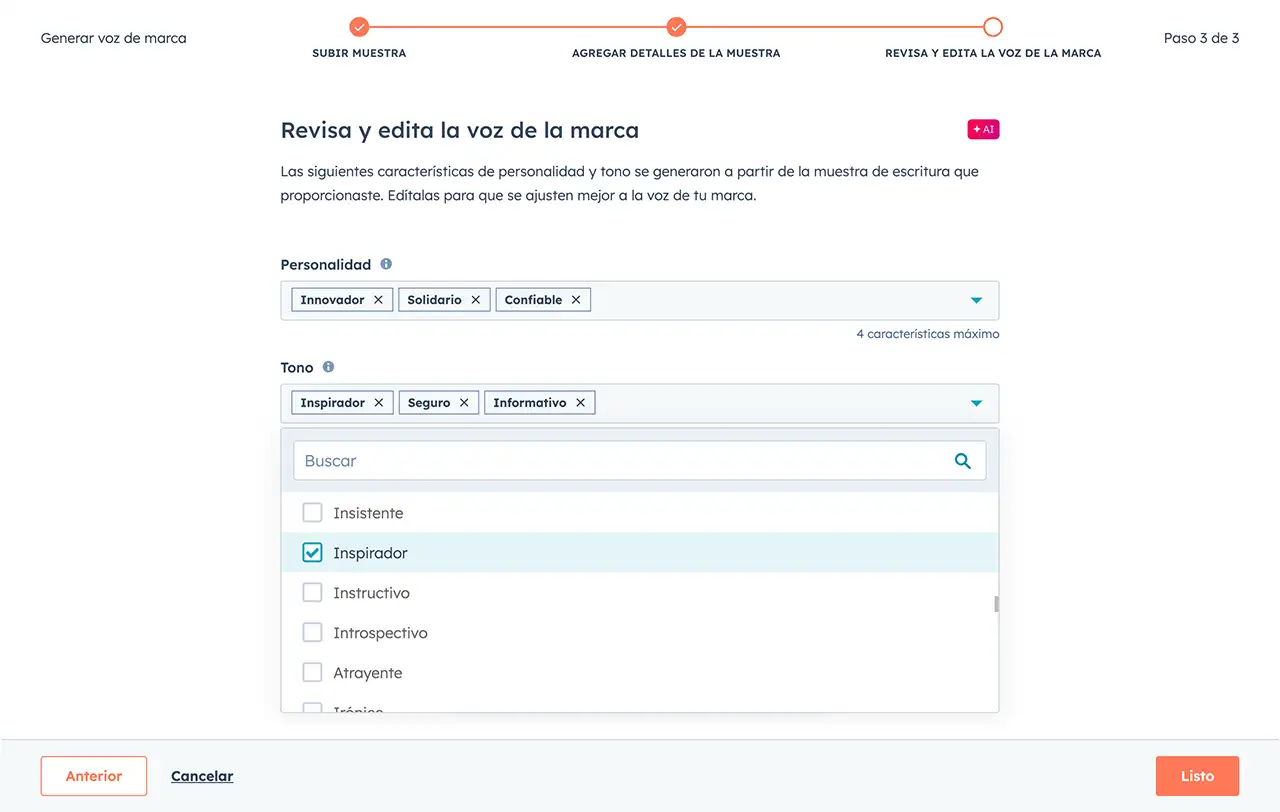Check the Instructivo option
1280x812 pixels.
[x=313, y=593]
